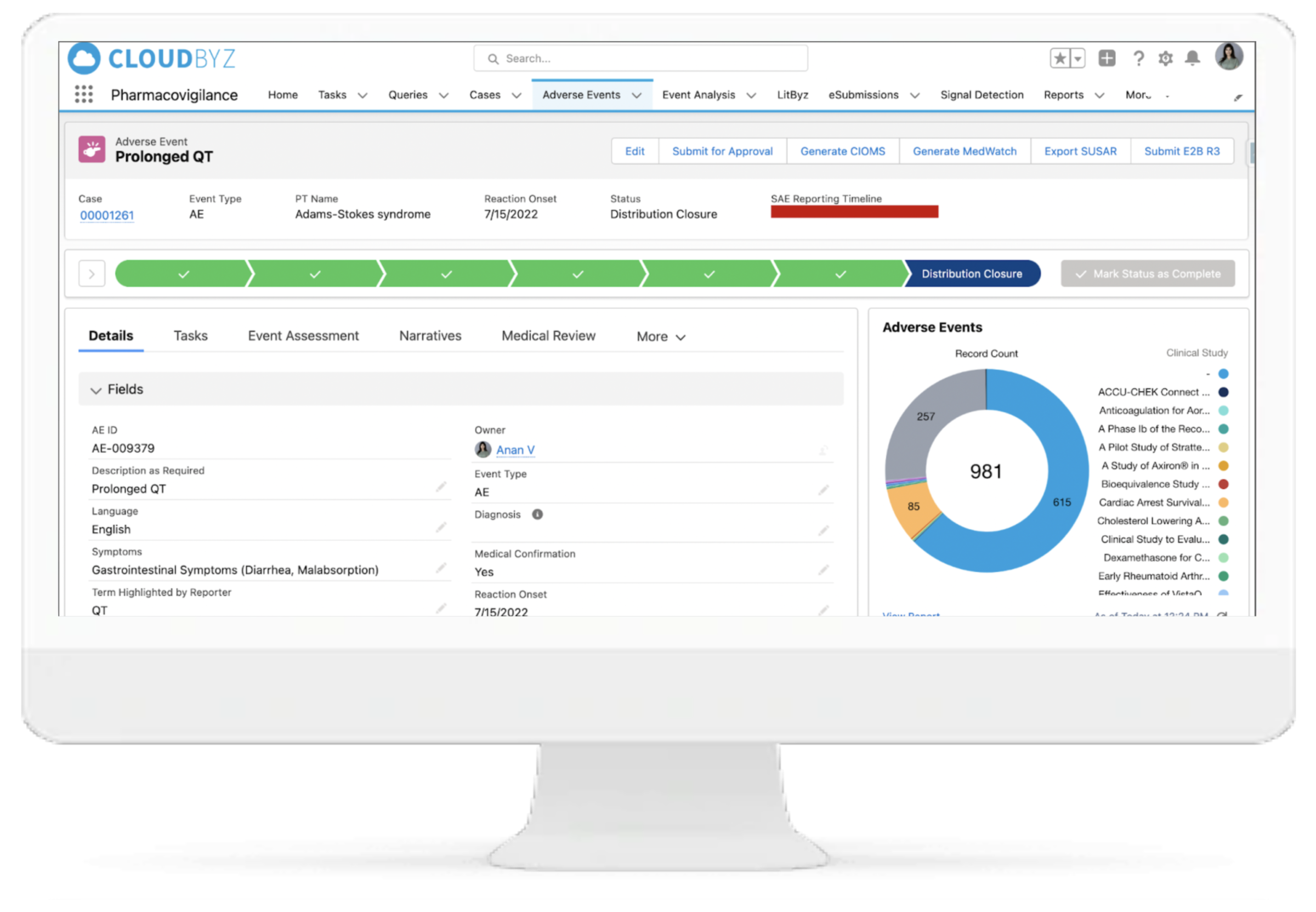Open case link 00001261
This screenshot has width=1316, height=912.
107,215
